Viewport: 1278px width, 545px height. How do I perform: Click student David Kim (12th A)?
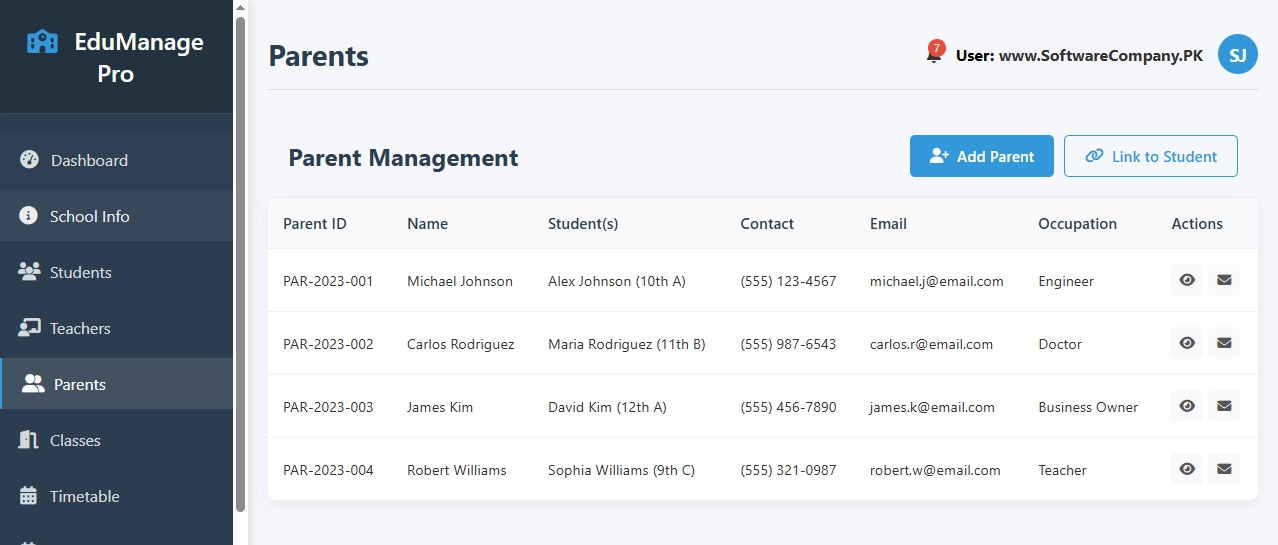click(607, 407)
